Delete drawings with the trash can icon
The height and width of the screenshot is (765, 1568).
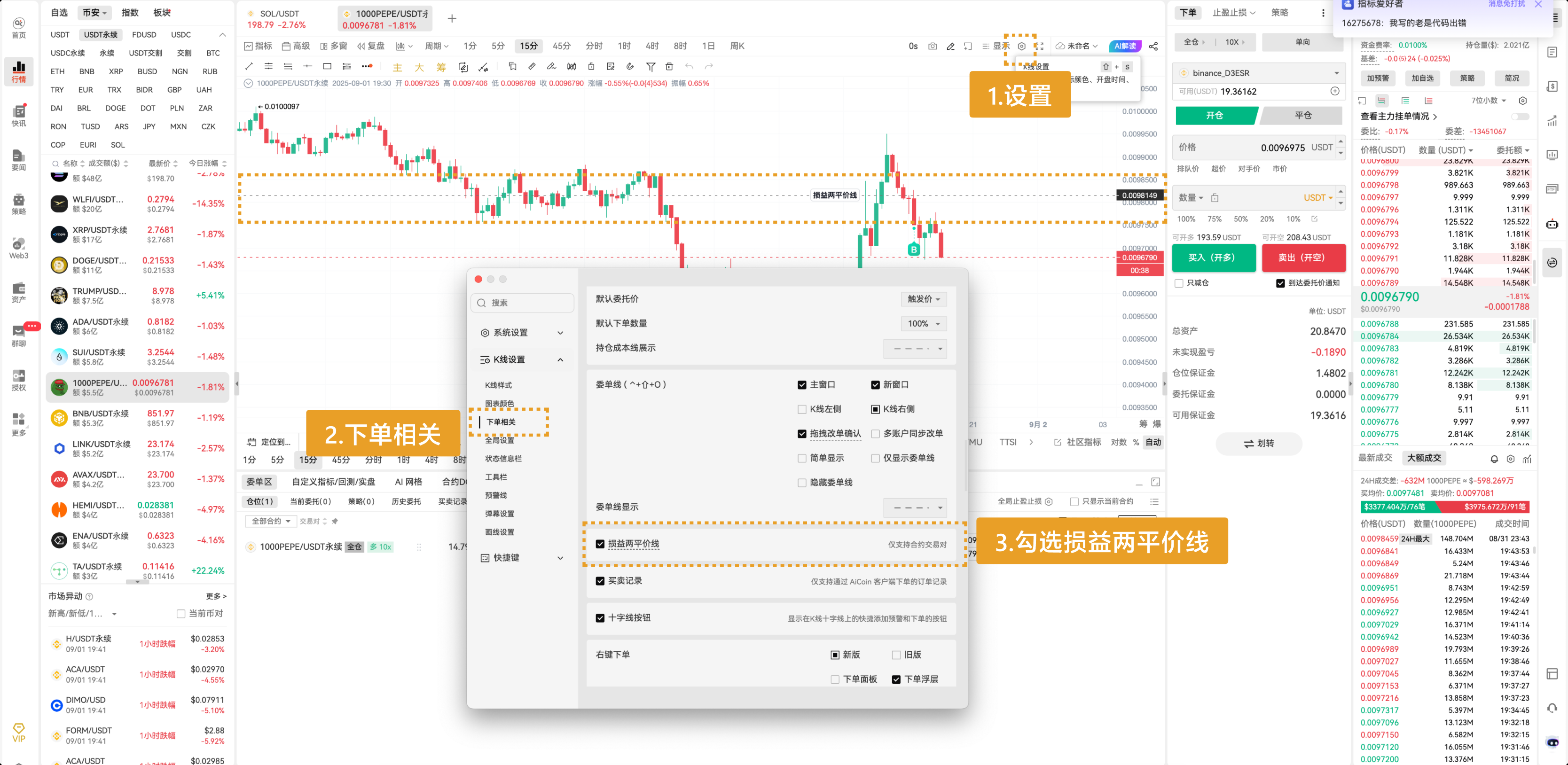point(669,66)
